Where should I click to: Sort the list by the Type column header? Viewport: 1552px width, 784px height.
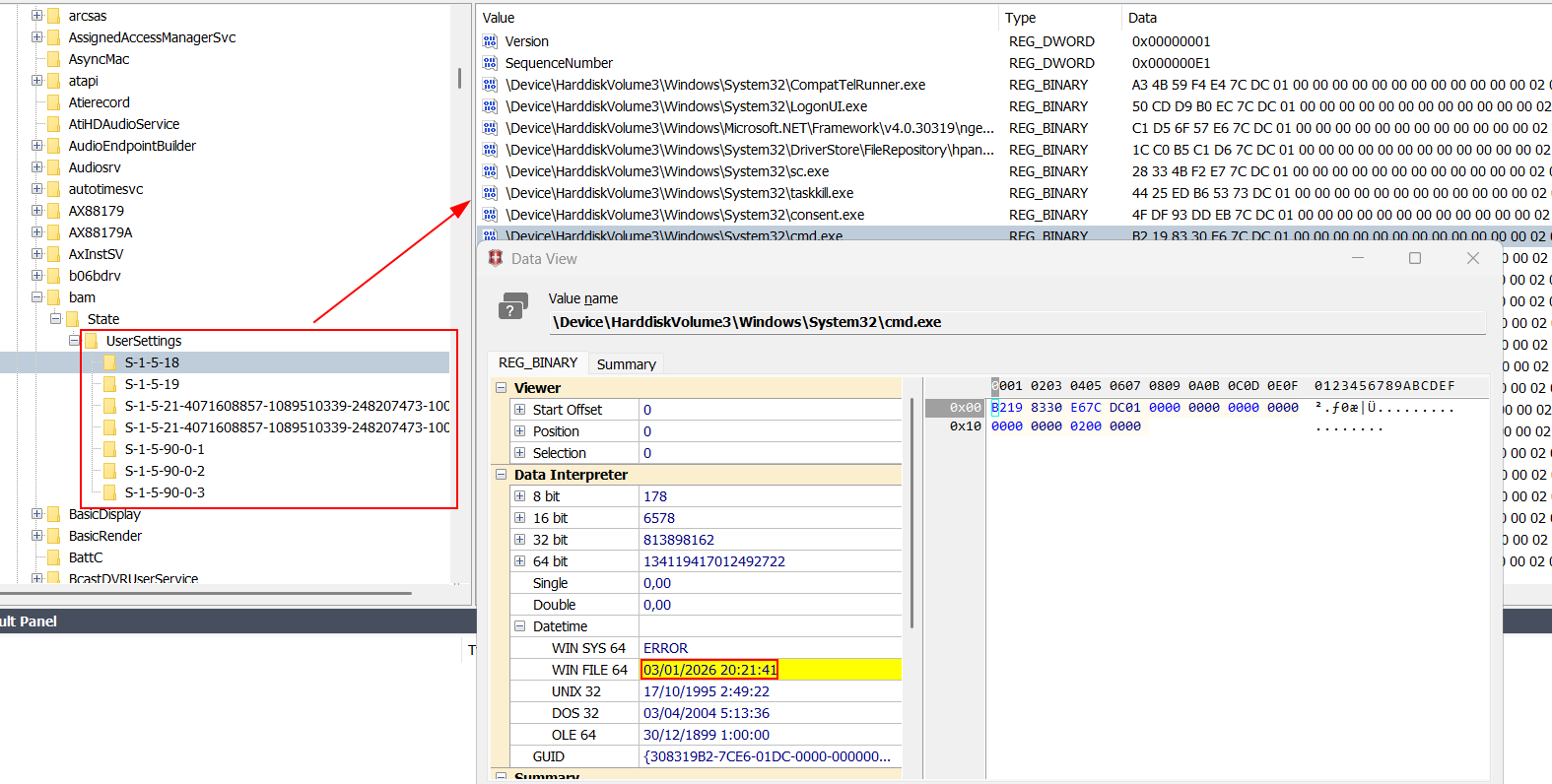pyautogui.click(x=1021, y=18)
